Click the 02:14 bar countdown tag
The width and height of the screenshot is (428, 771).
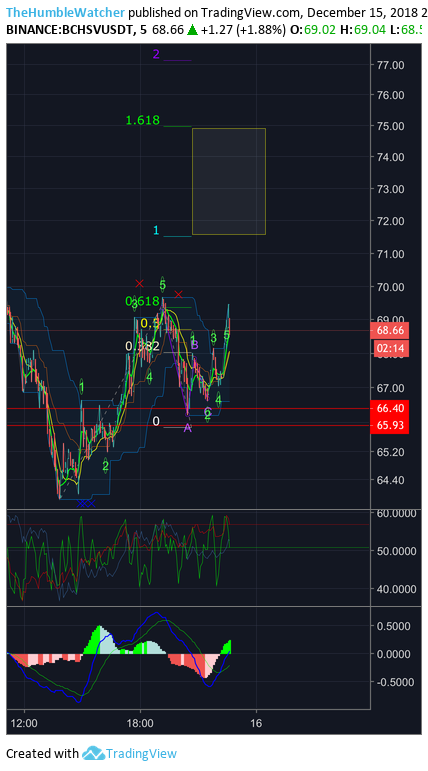390,349
